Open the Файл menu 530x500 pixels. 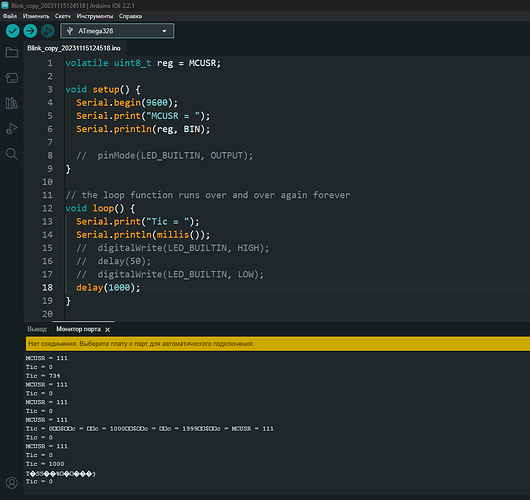pyautogui.click(x=10, y=16)
